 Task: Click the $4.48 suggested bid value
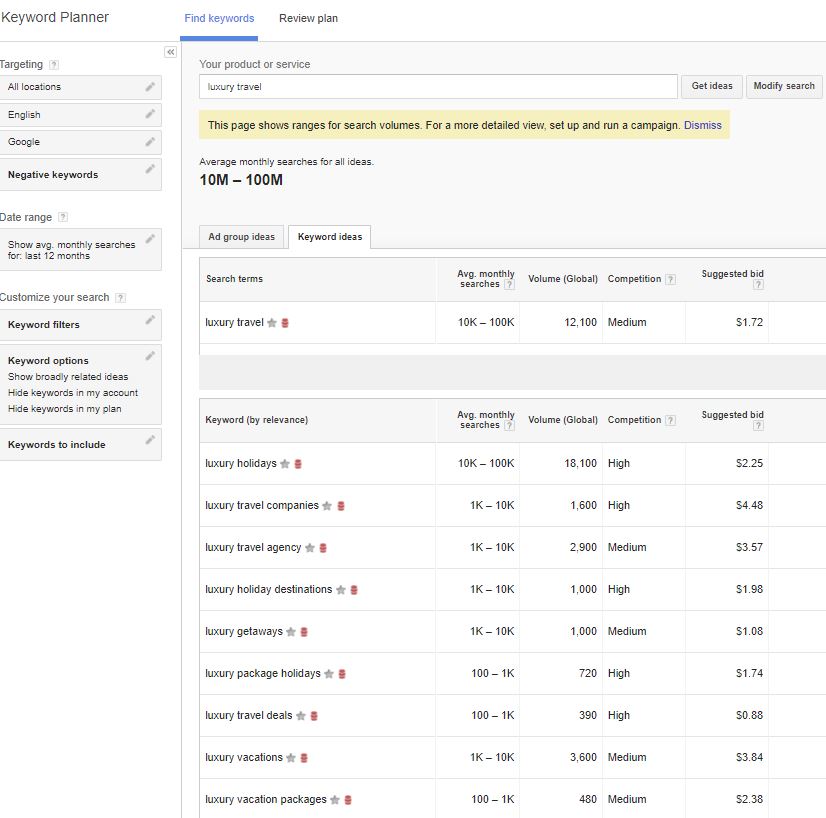749,506
